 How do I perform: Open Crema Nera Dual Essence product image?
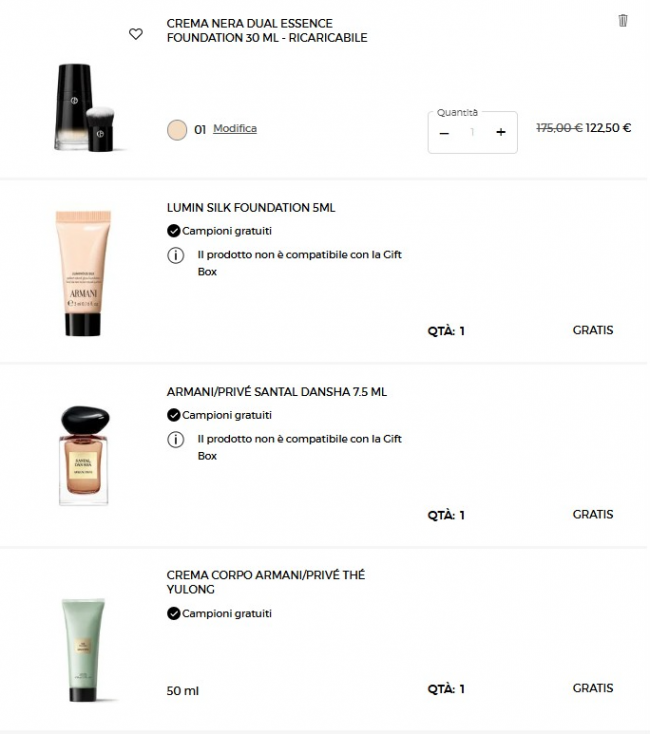85,107
